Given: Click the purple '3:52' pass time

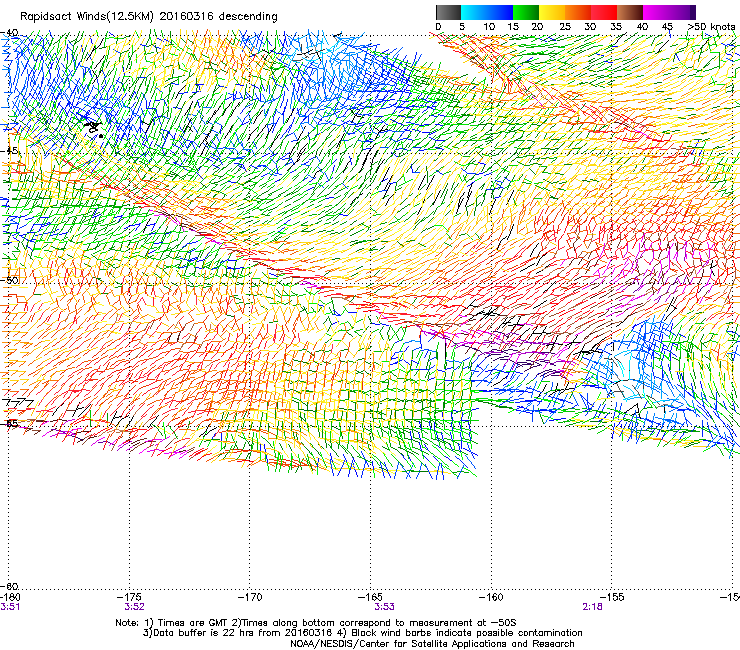Looking at the screenshot, I should (135, 607).
